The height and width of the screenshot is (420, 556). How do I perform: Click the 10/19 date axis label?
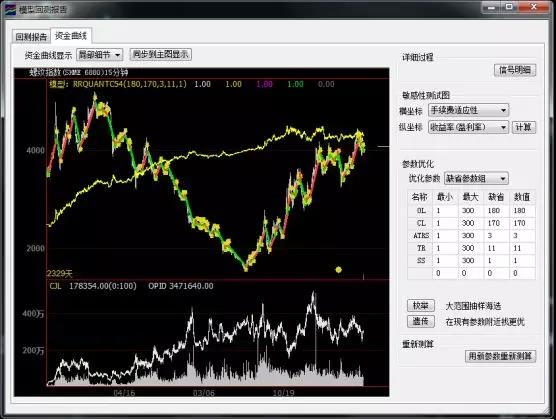point(283,393)
